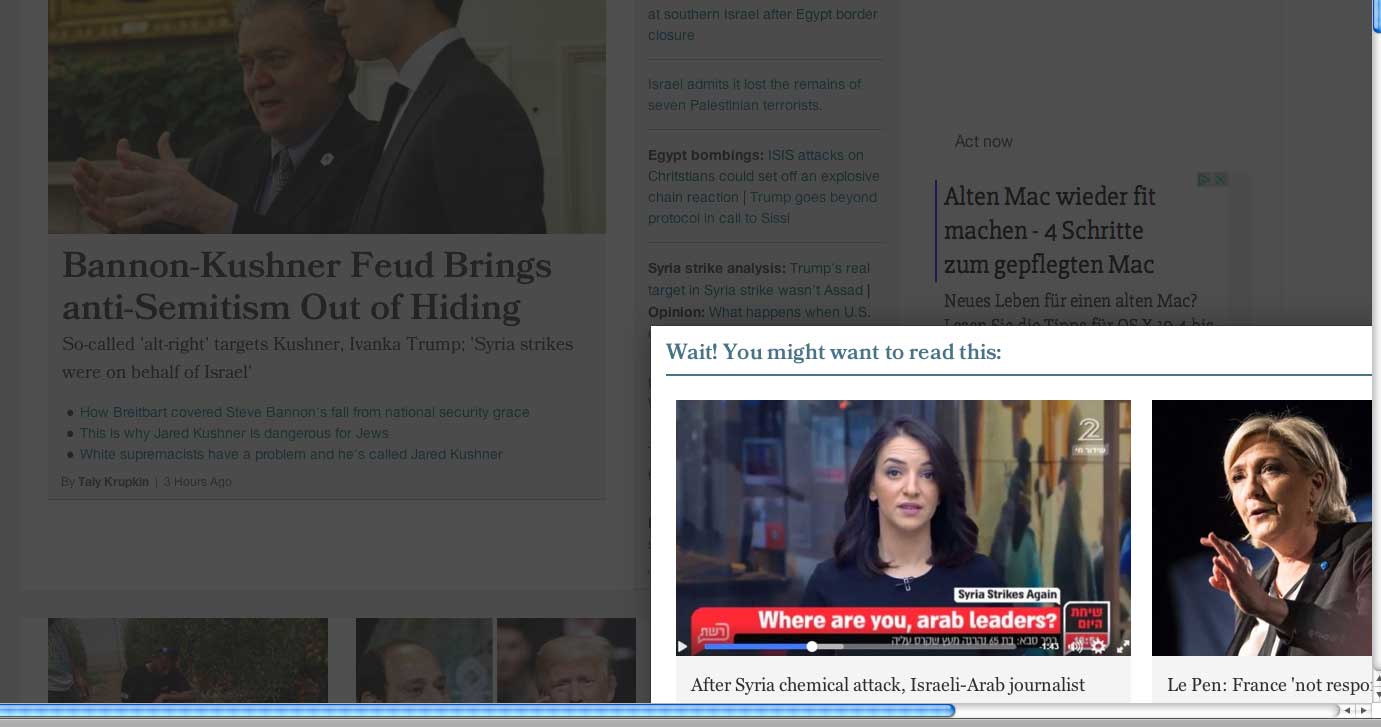Image resolution: width=1381 pixels, height=727 pixels.
Task: Open 'White supremacists have a problem' link
Action: pos(291,454)
